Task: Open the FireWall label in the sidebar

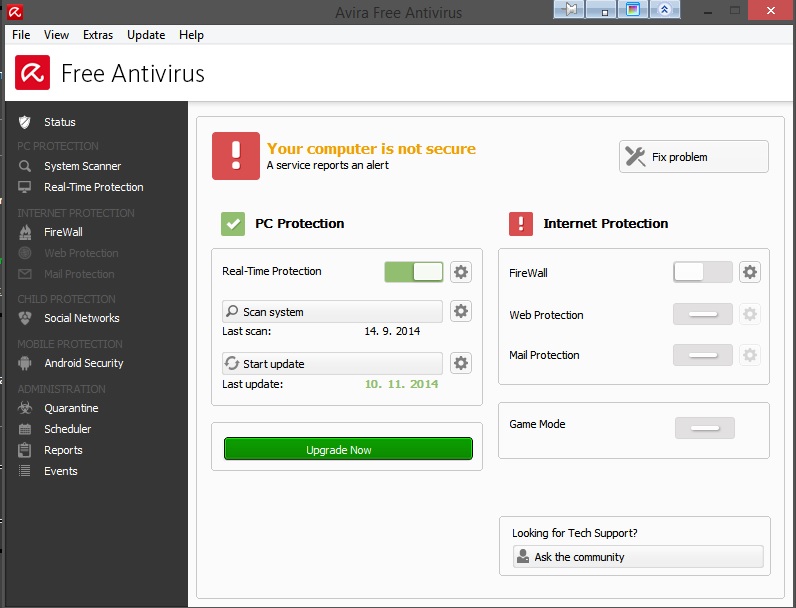Action: coord(63,232)
